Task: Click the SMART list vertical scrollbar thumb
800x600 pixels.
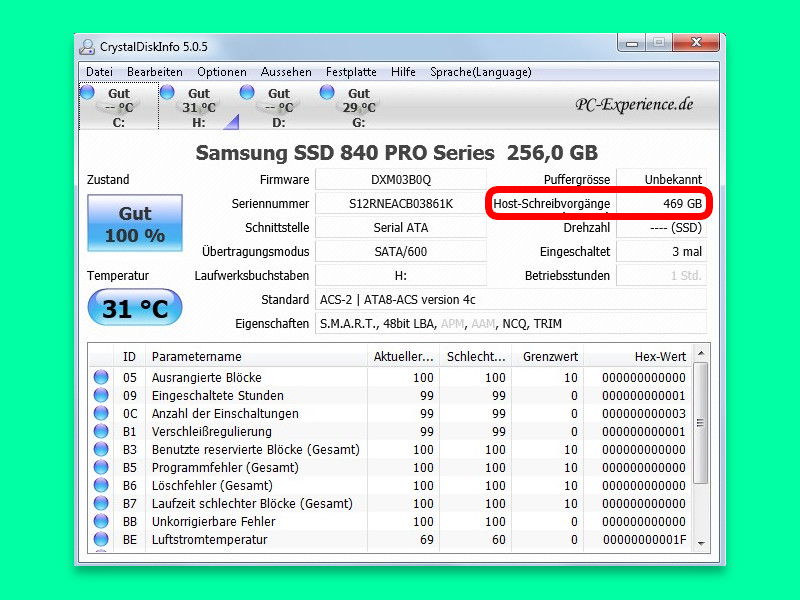Action: [701, 423]
